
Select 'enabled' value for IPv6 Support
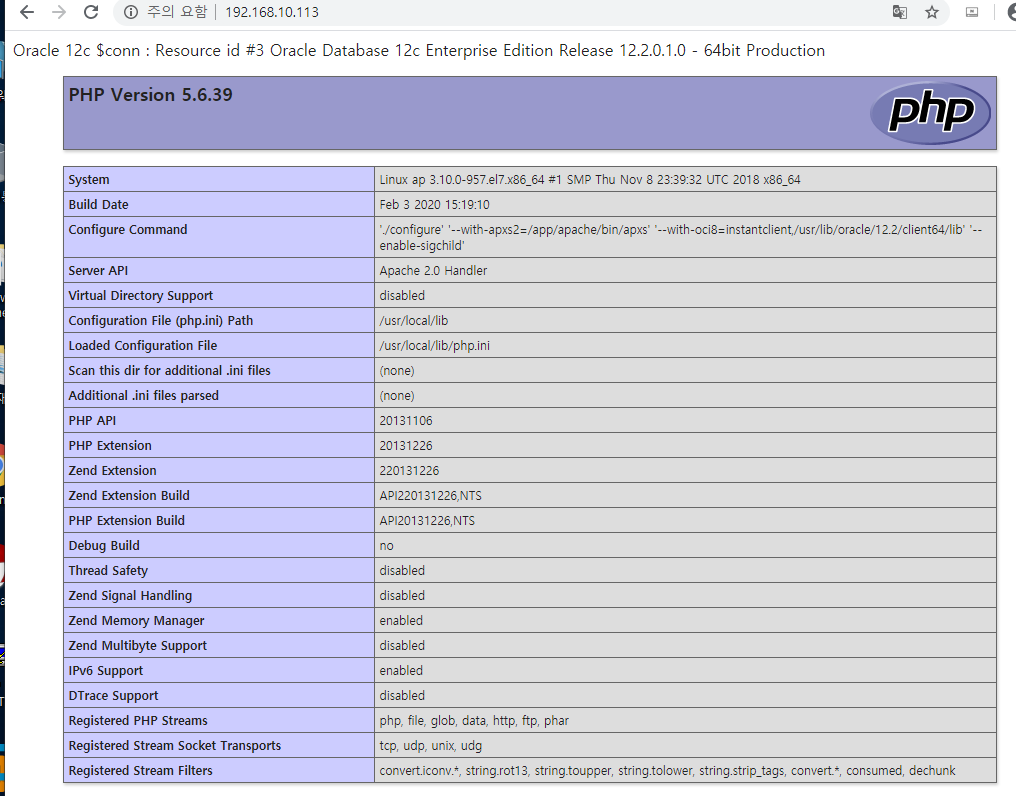tap(401, 671)
